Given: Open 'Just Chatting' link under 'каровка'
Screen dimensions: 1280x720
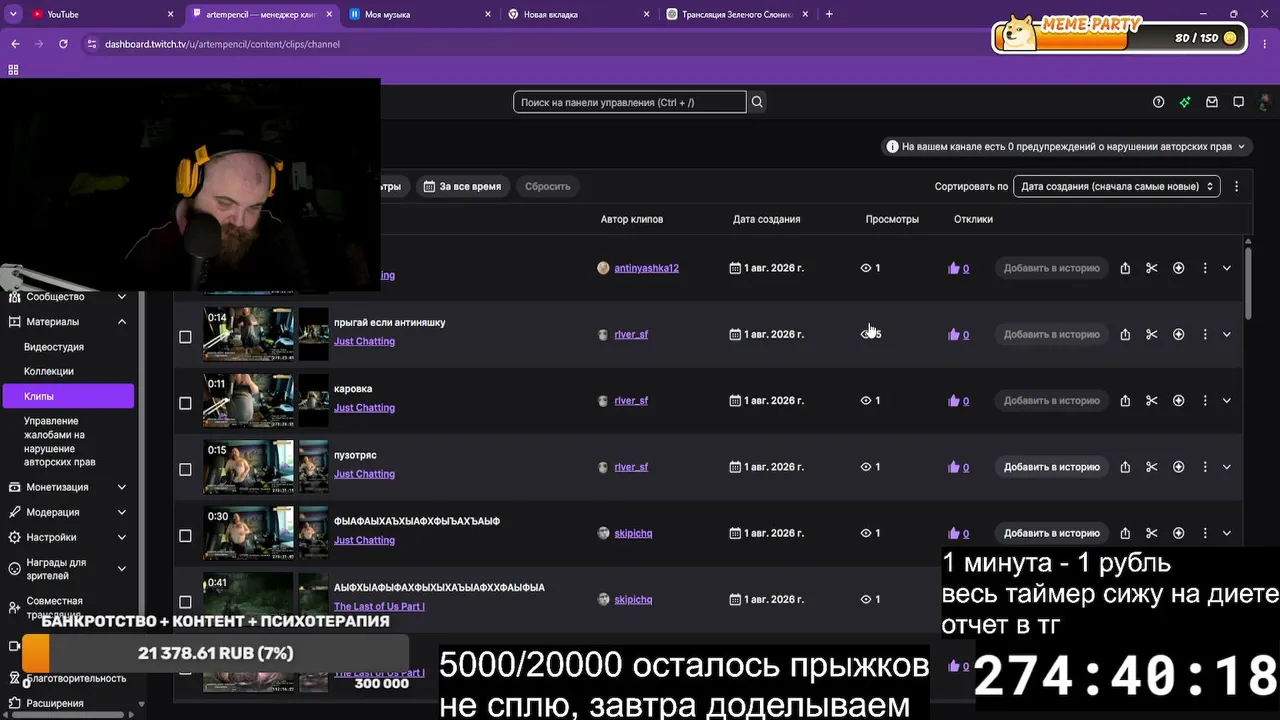Looking at the screenshot, I should 364,408.
